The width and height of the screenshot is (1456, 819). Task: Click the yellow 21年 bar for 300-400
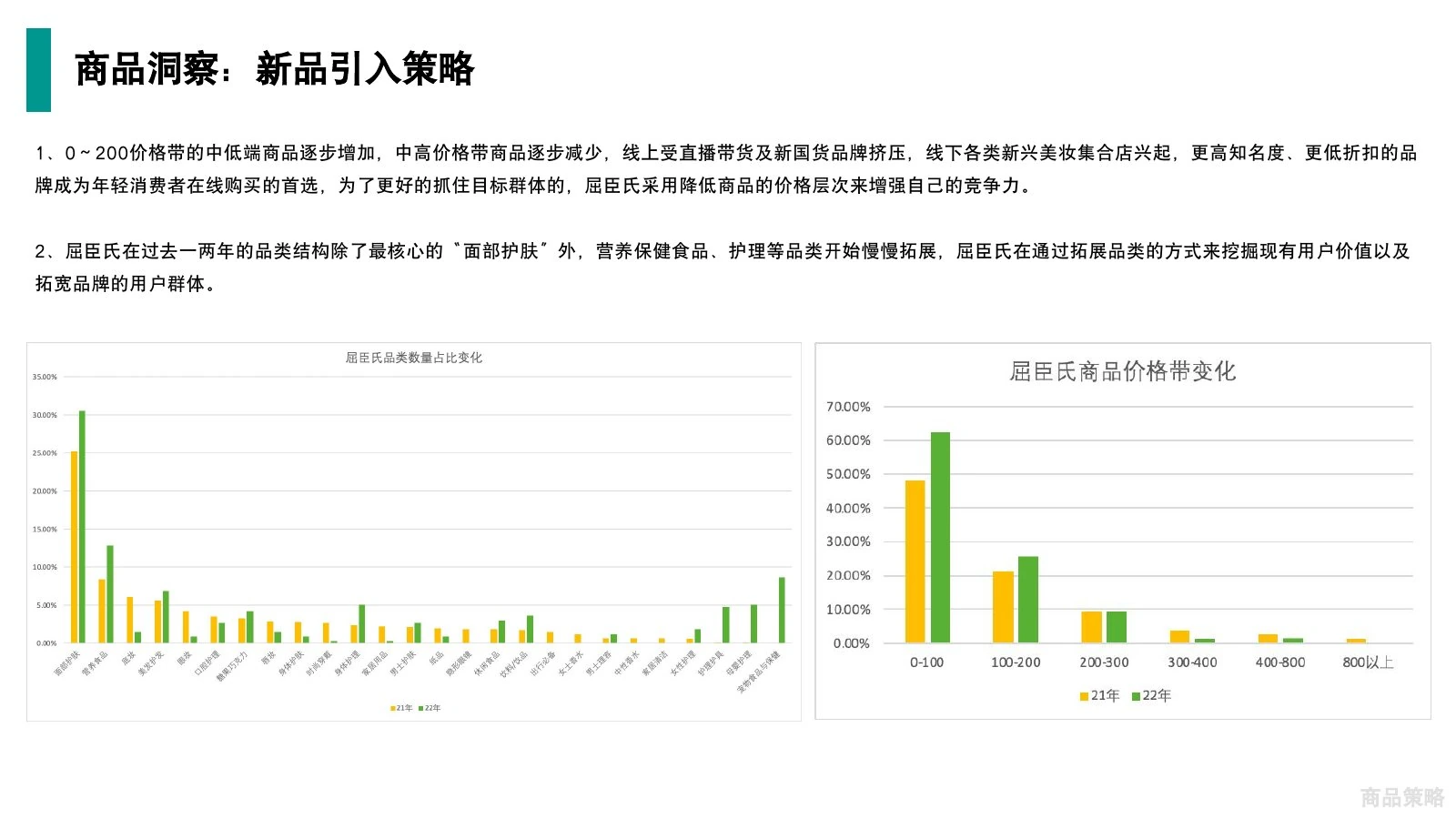click(x=1179, y=637)
